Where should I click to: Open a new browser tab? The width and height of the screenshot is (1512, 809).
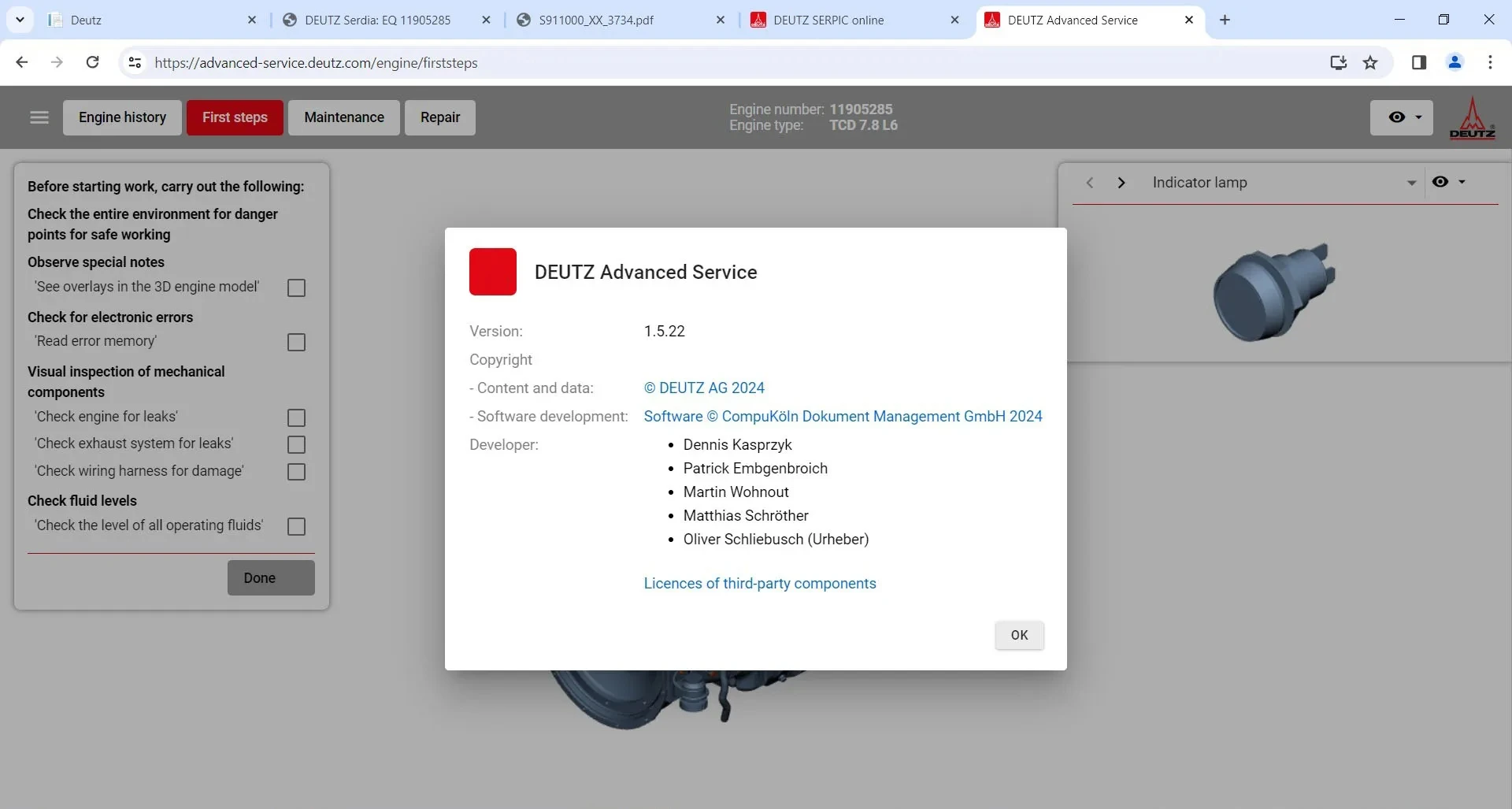pos(1225,20)
